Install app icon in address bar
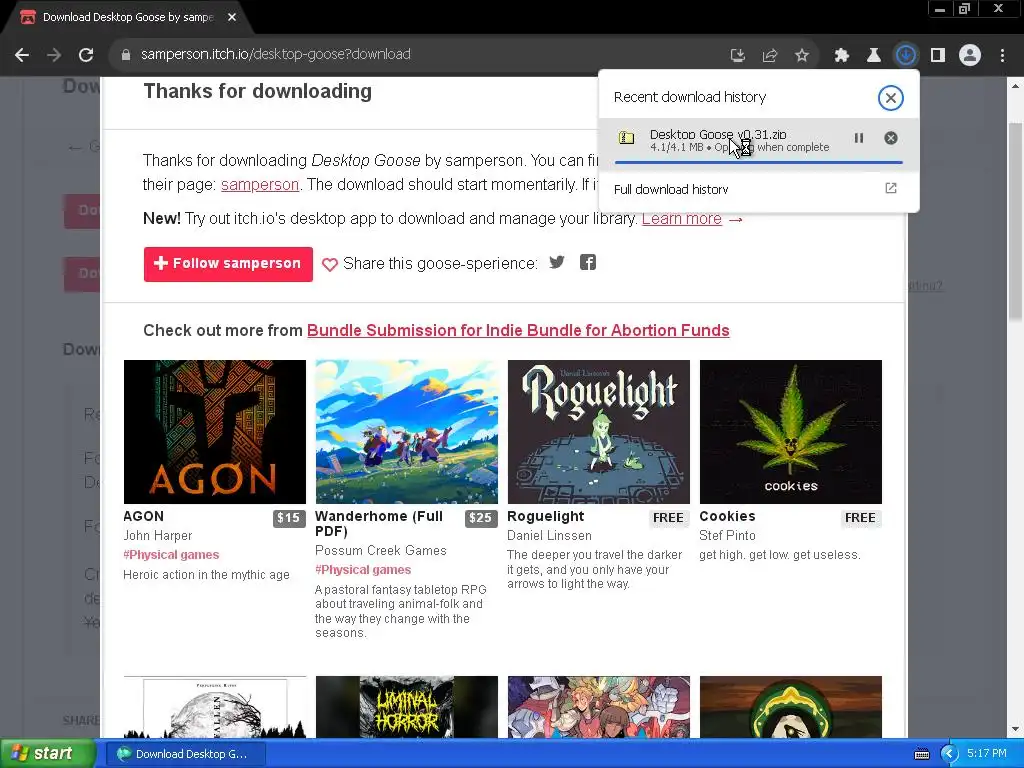The height and width of the screenshot is (768, 1024). point(738,56)
